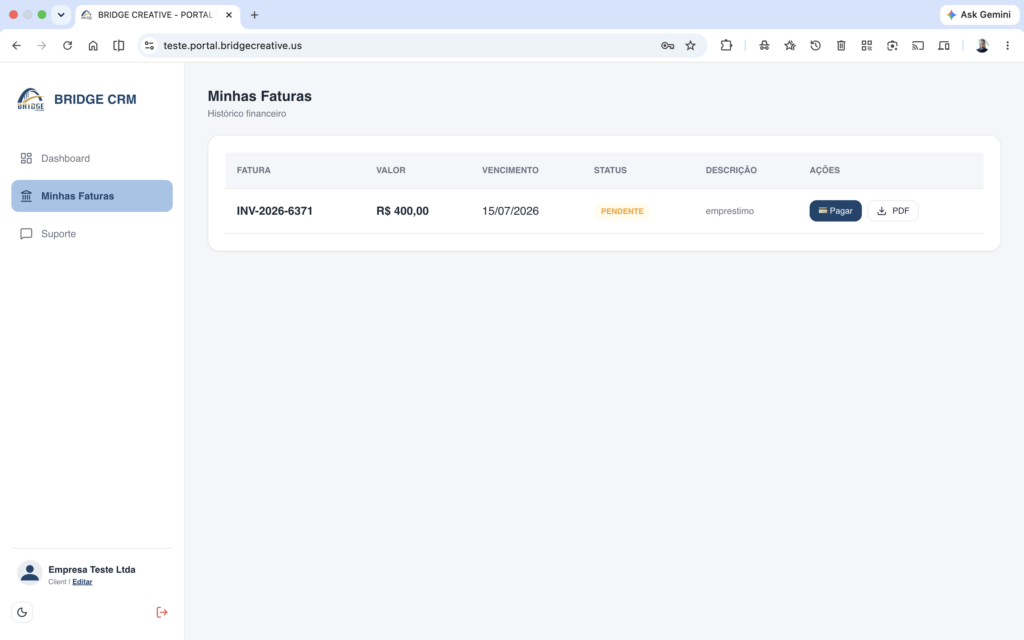
Task: Click the browser forward arrow
Action: (x=42, y=46)
